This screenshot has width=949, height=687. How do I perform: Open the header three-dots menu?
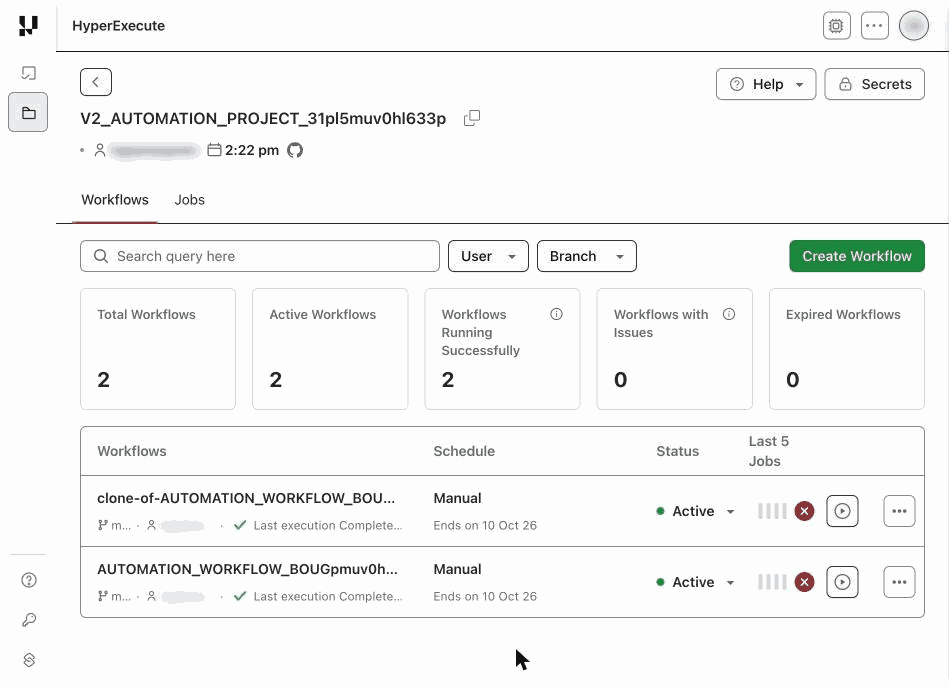point(875,26)
